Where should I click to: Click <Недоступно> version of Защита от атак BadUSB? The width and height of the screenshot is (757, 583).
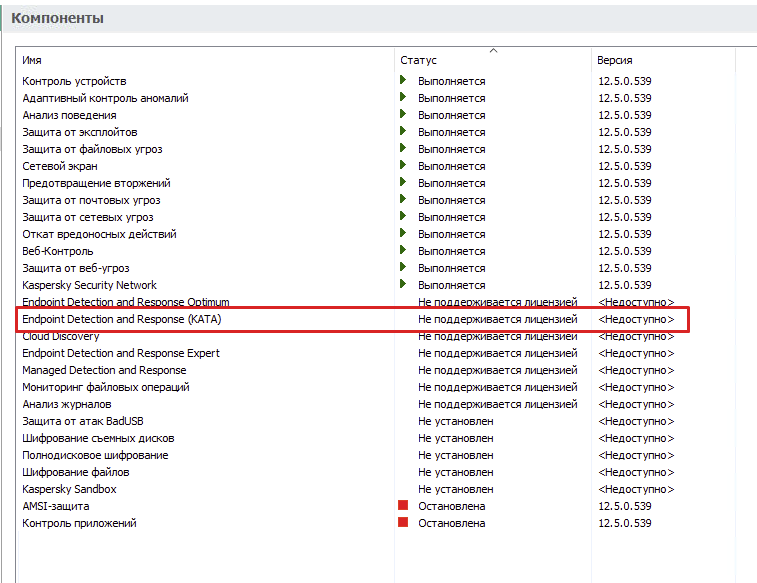pyautogui.click(x=636, y=421)
